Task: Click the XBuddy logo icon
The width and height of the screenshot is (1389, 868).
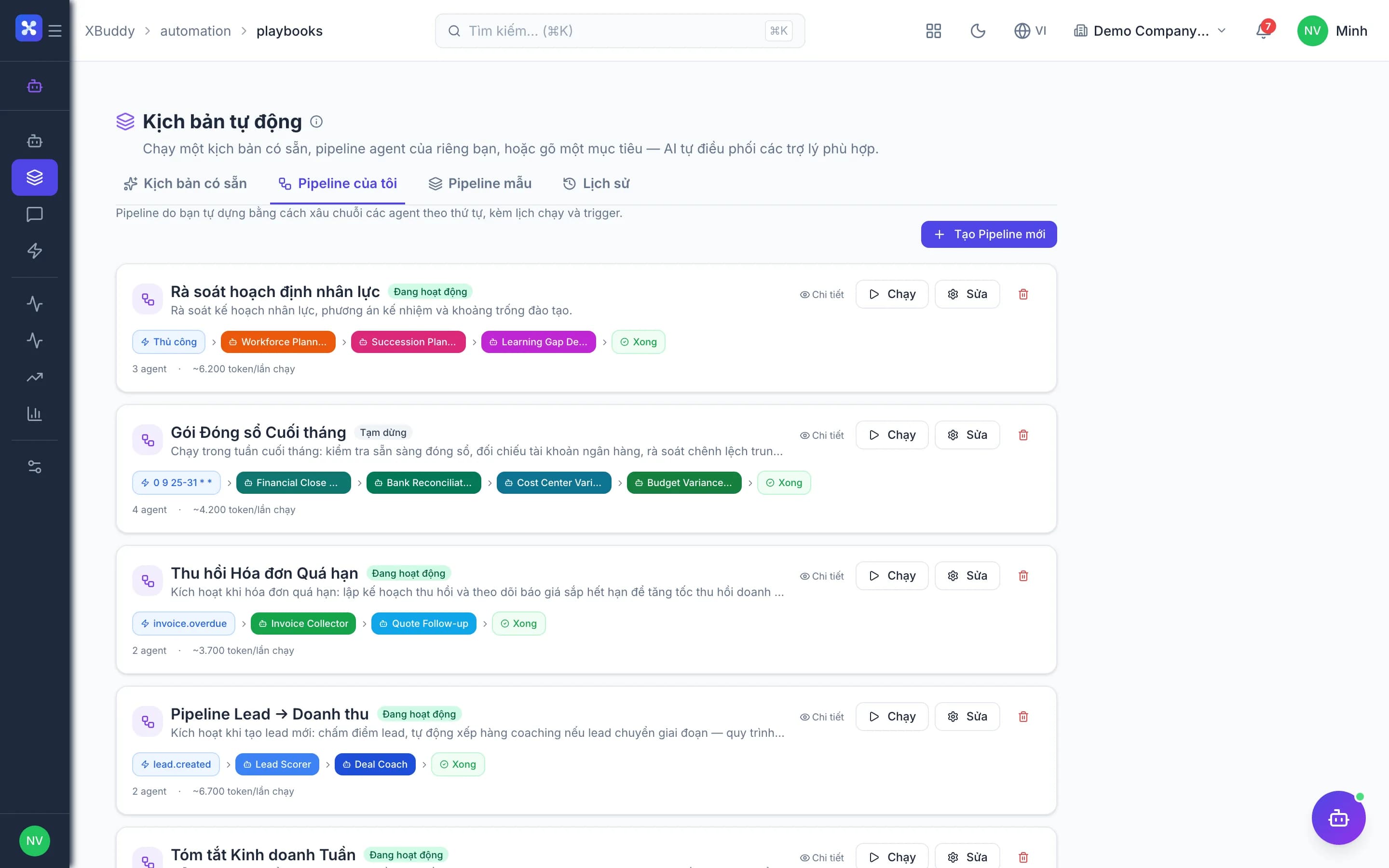Action: [29, 28]
